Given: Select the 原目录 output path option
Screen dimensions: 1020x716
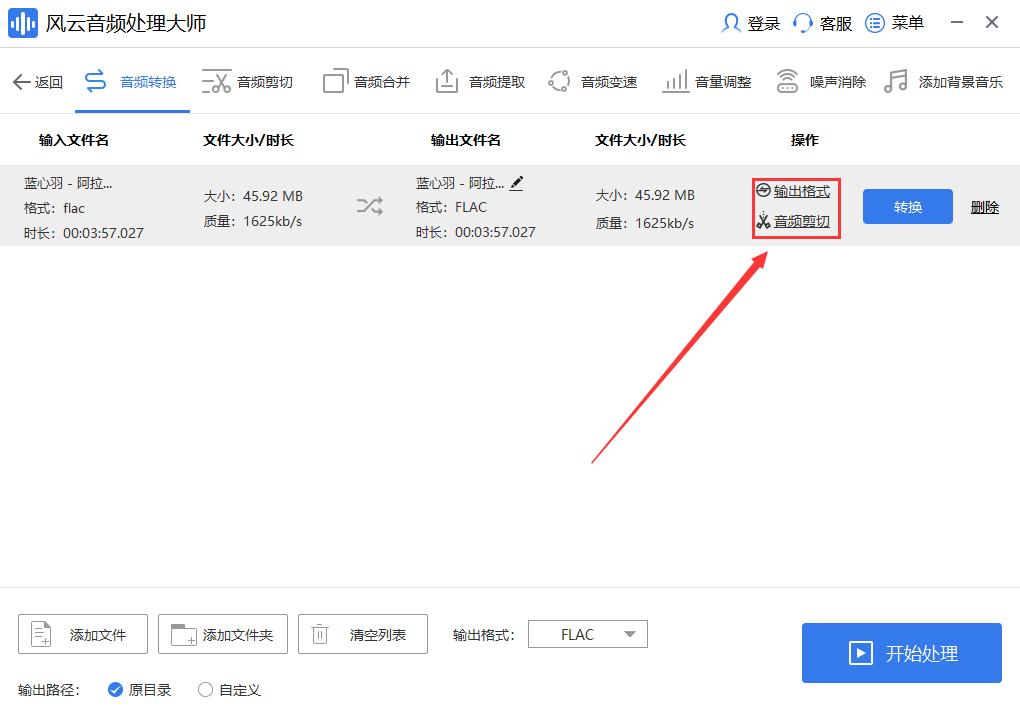Looking at the screenshot, I should tap(117, 689).
